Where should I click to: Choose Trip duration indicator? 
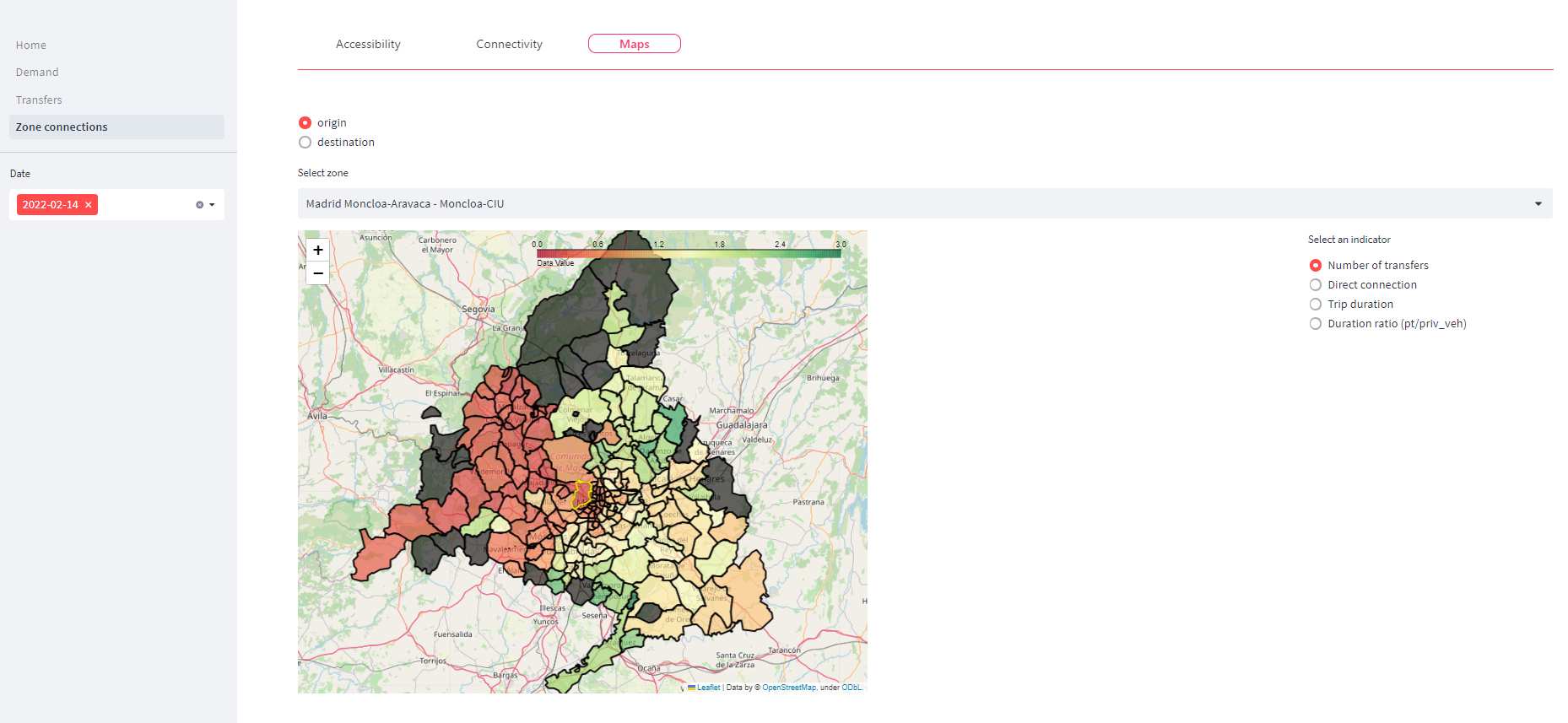[1315, 305]
